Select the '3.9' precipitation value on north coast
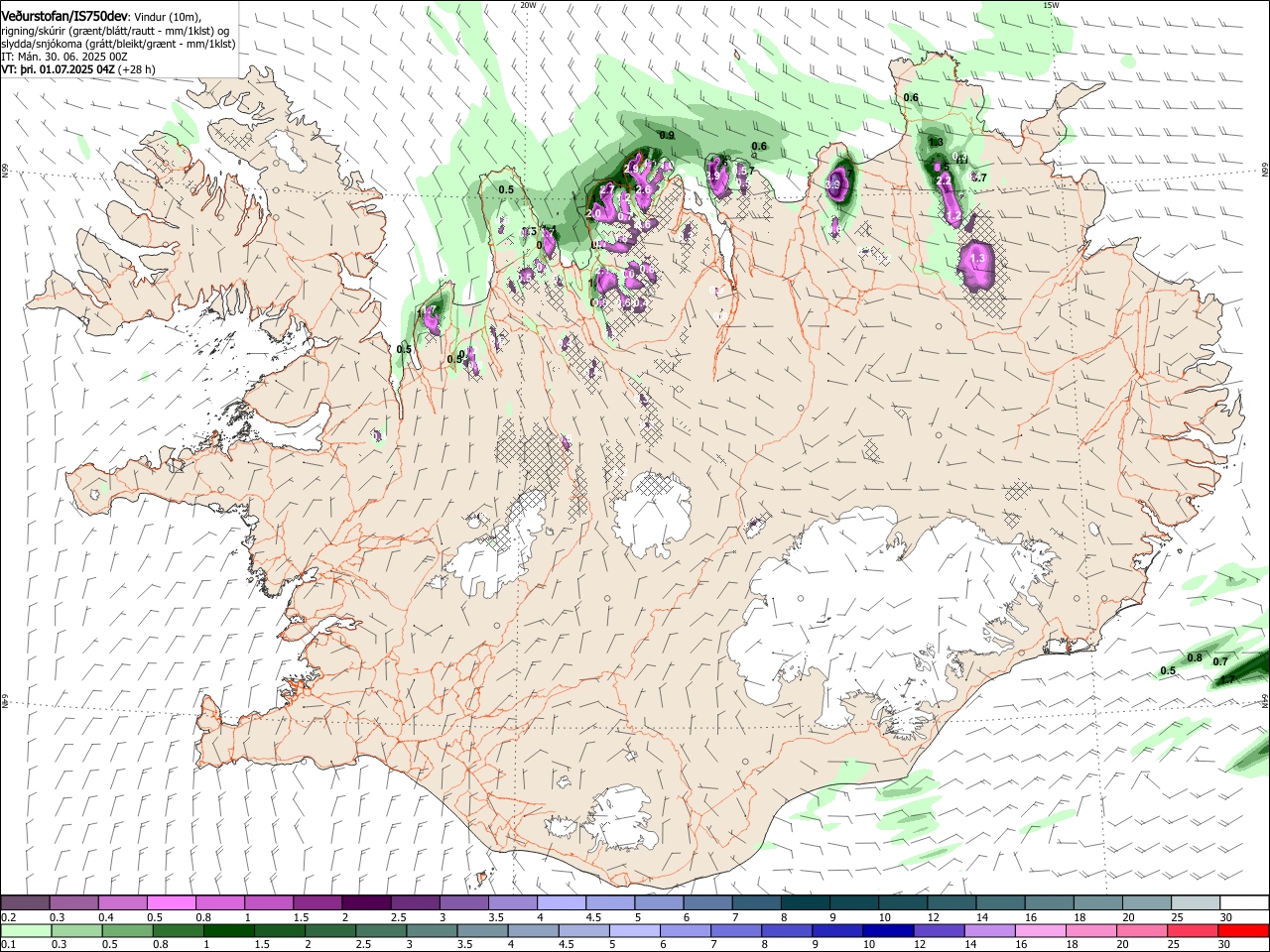This screenshot has width=1270, height=952. pyautogui.click(x=833, y=183)
